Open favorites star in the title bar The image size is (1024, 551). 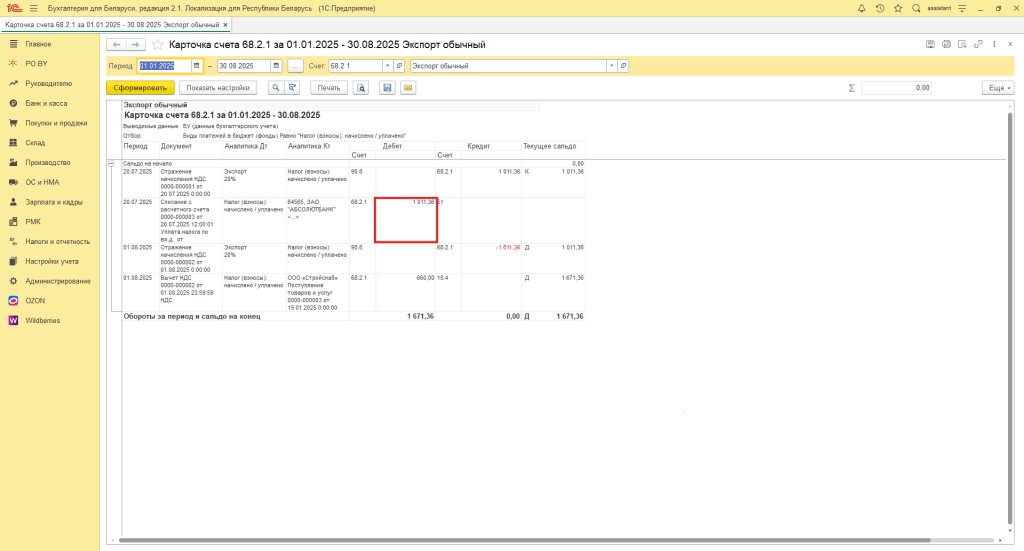898,8
